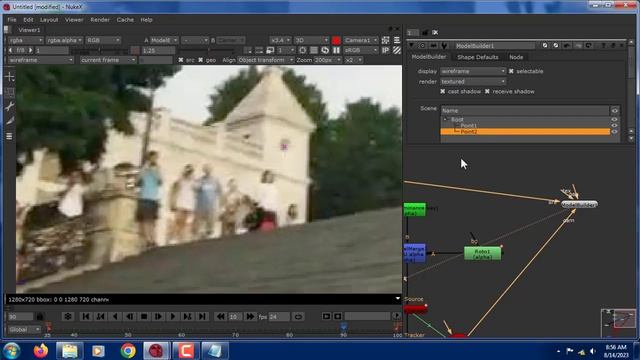This screenshot has height=360, width=640.
Task: Go to last frame
Action: [x=202, y=316]
